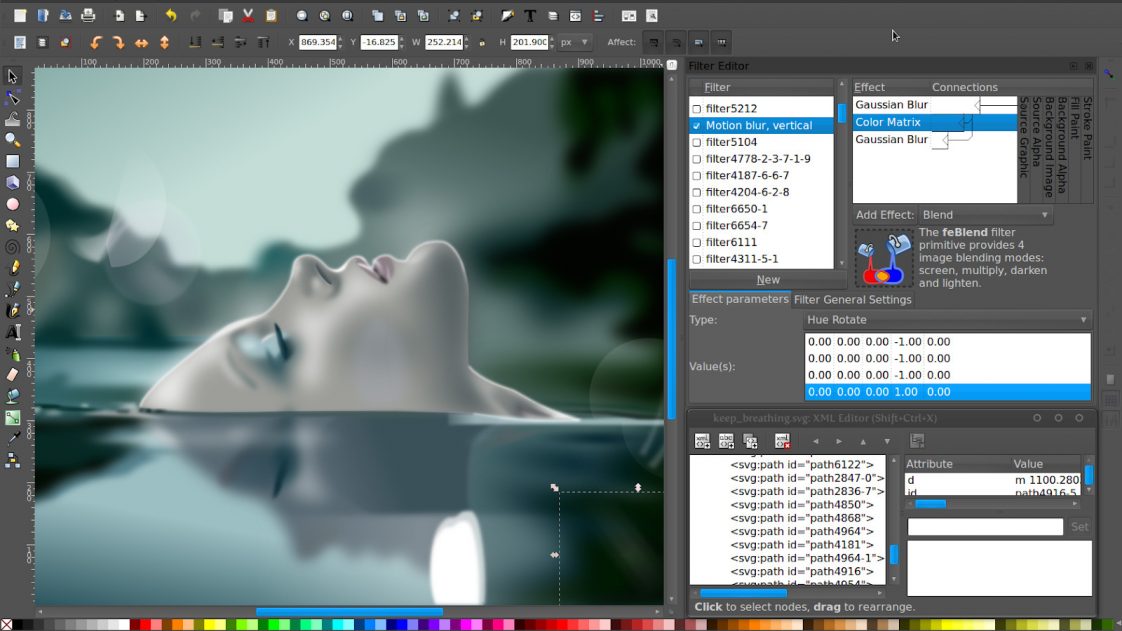Select the Effect parameters tab
The image size is (1122, 631).
(739, 299)
